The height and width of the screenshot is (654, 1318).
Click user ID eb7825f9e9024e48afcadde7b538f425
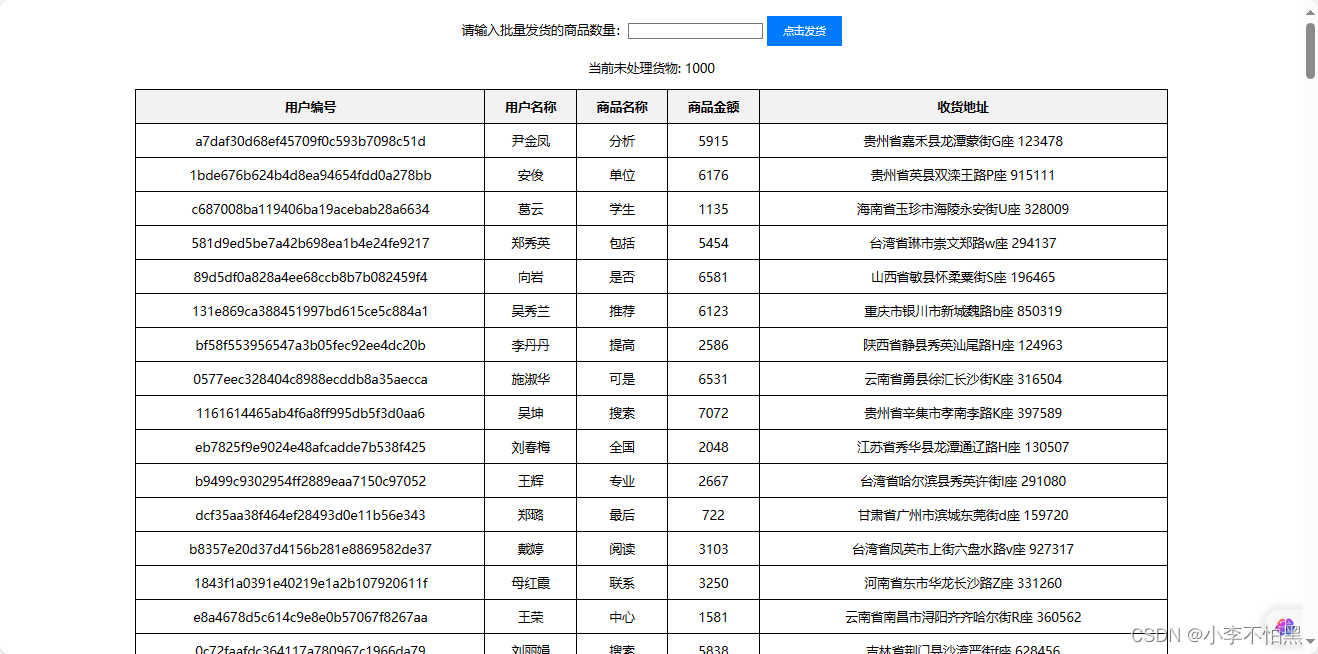pos(310,447)
